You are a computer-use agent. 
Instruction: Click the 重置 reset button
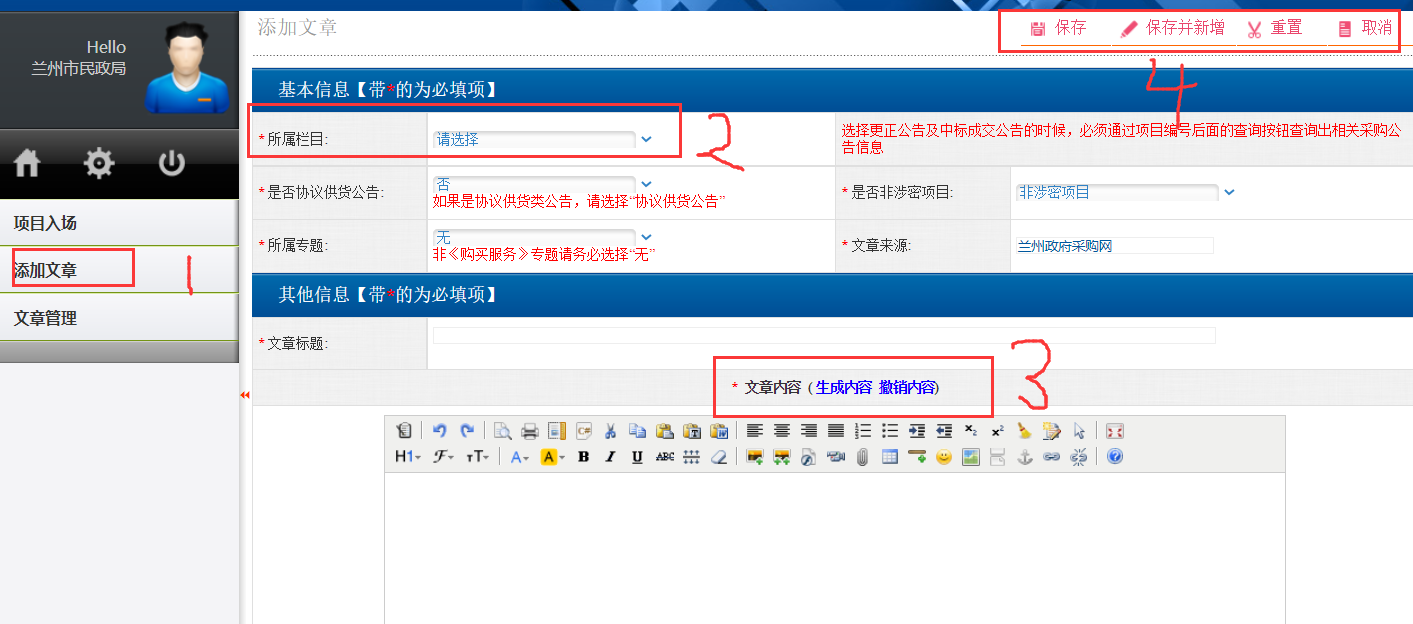[1275, 28]
